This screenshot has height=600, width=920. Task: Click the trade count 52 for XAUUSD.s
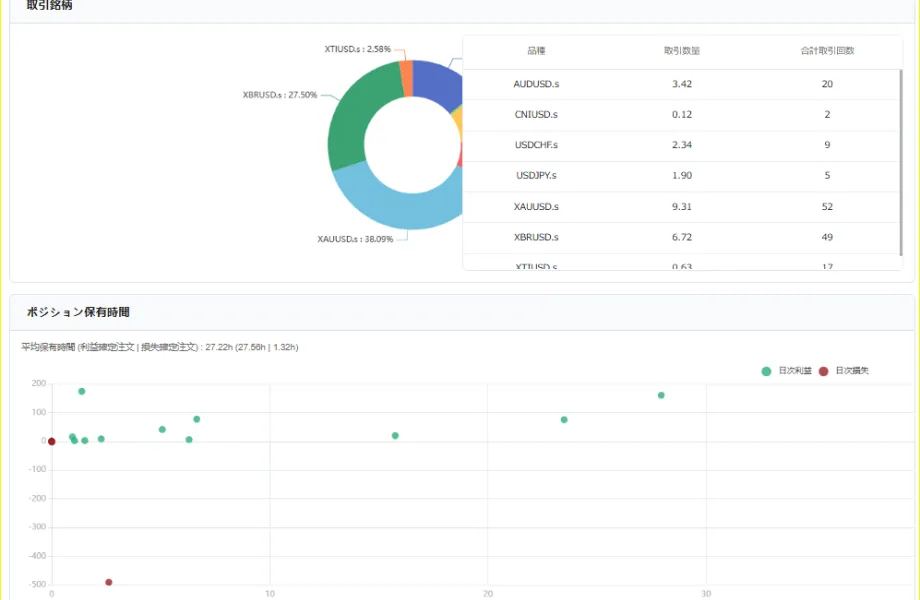click(827, 206)
